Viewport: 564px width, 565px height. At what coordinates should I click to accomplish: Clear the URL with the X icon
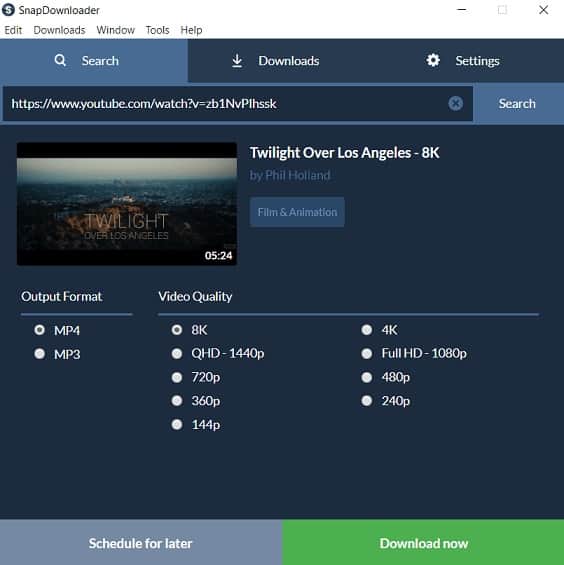point(456,104)
